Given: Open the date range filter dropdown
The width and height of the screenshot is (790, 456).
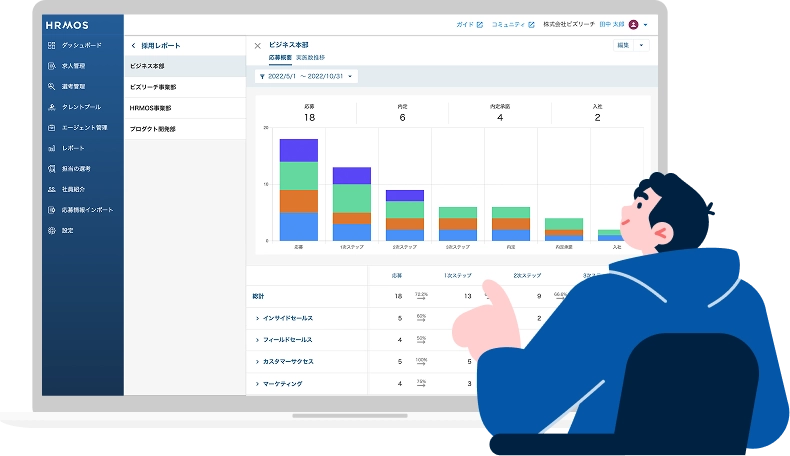Looking at the screenshot, I should tap(307, 76).
